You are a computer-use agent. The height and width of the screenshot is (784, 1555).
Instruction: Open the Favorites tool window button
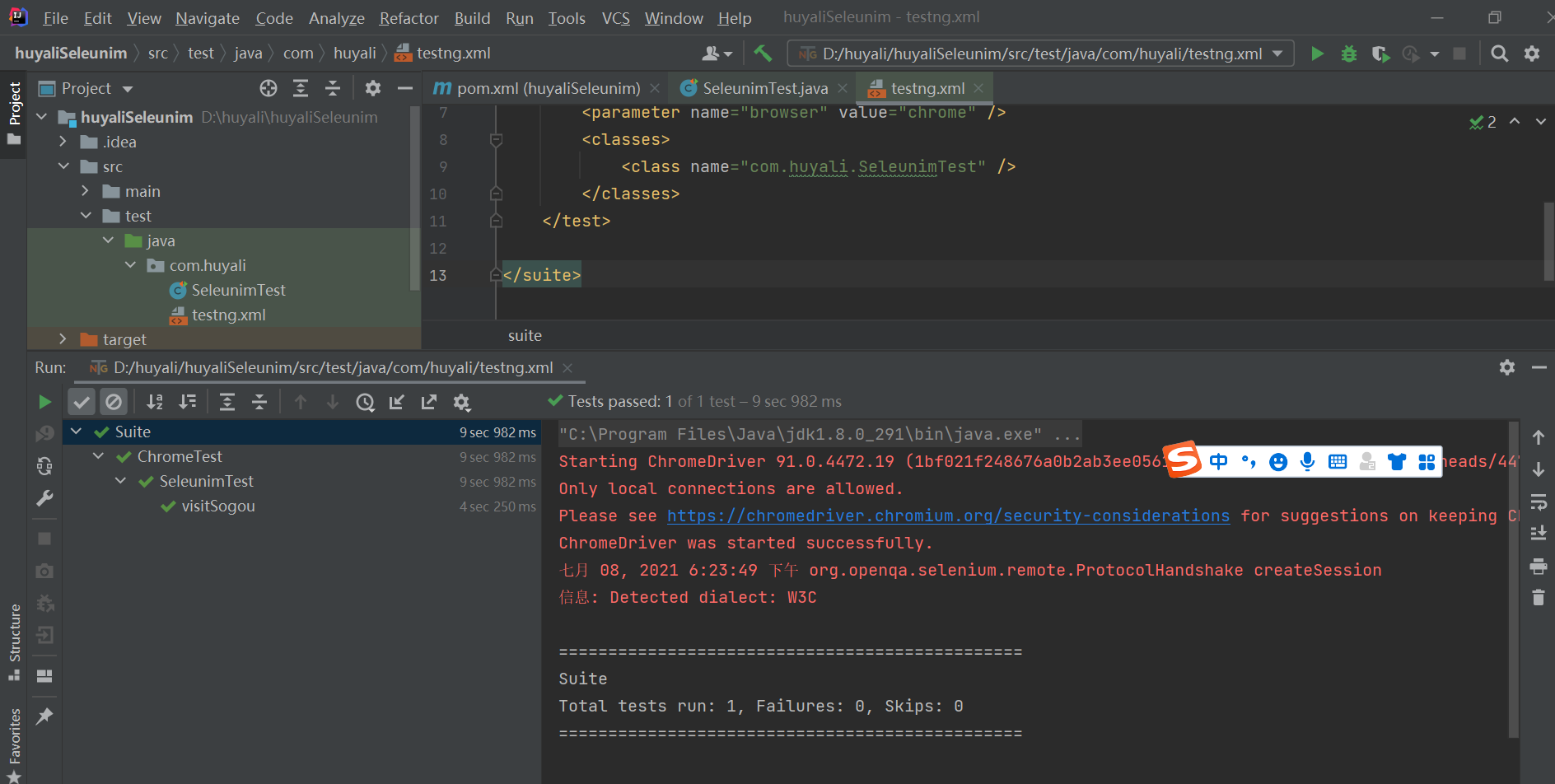point(14,744)
